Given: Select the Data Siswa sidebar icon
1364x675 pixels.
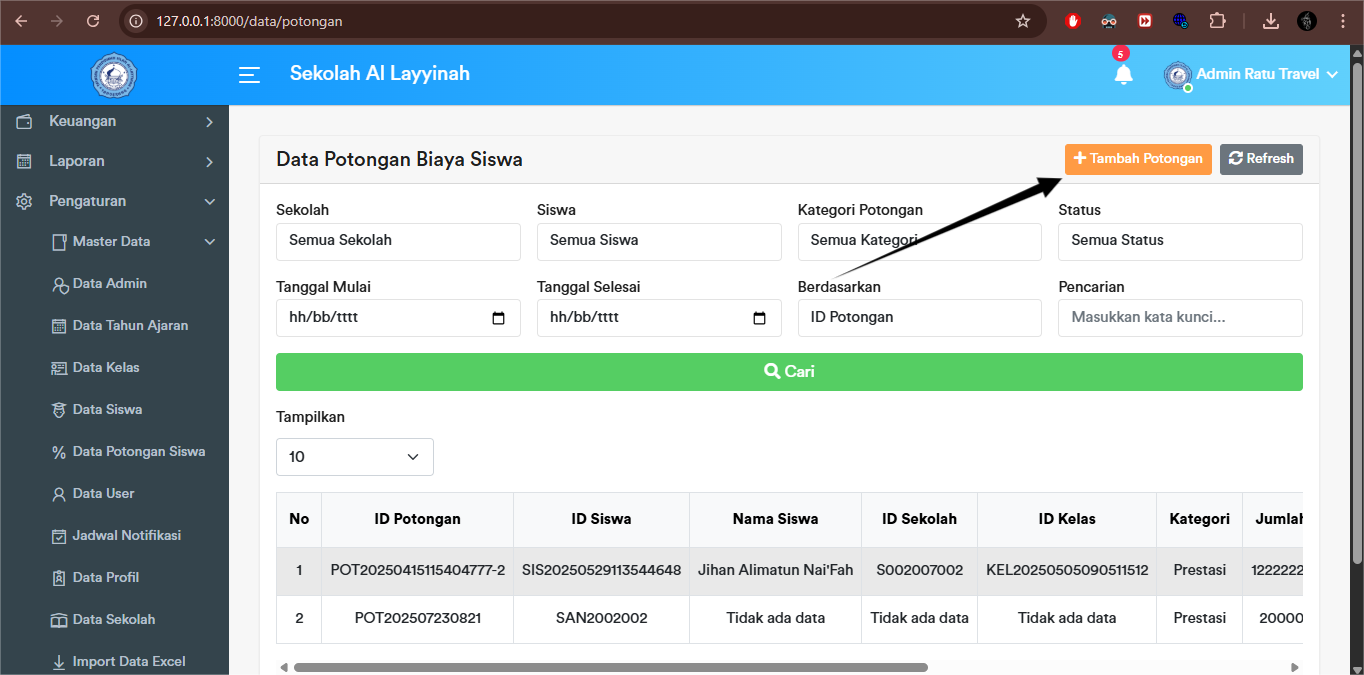Looking at the screenshot, I should point(59,409).
